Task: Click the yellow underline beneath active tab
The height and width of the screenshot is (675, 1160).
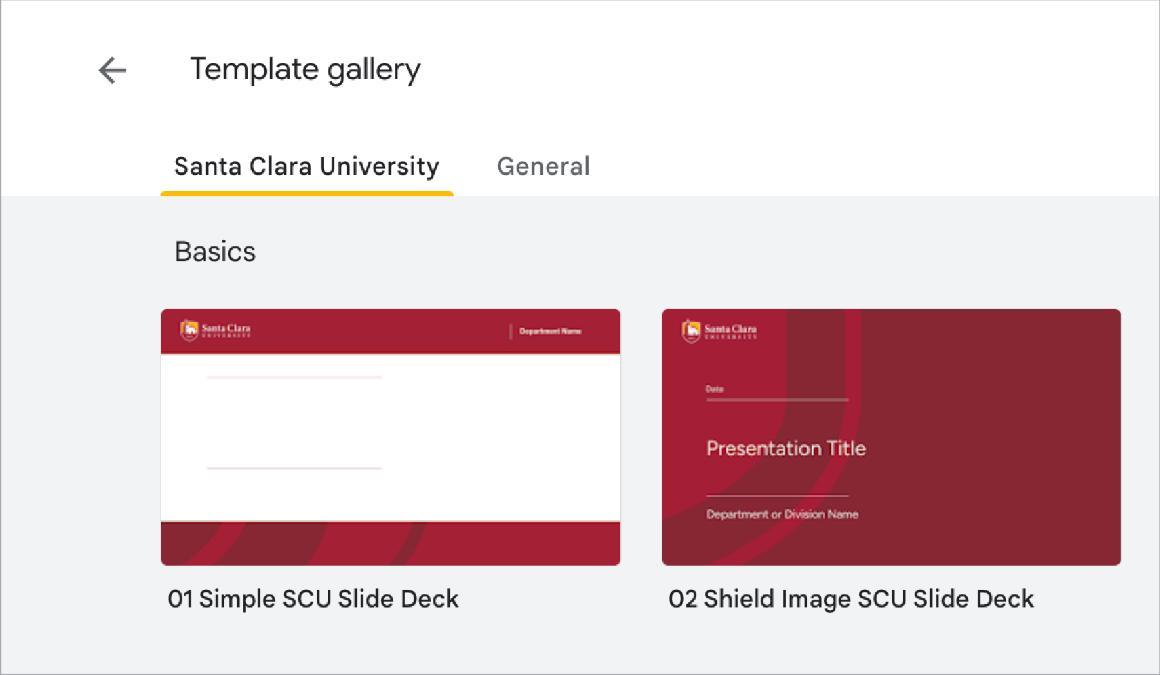Action: [x=306, y=190]
